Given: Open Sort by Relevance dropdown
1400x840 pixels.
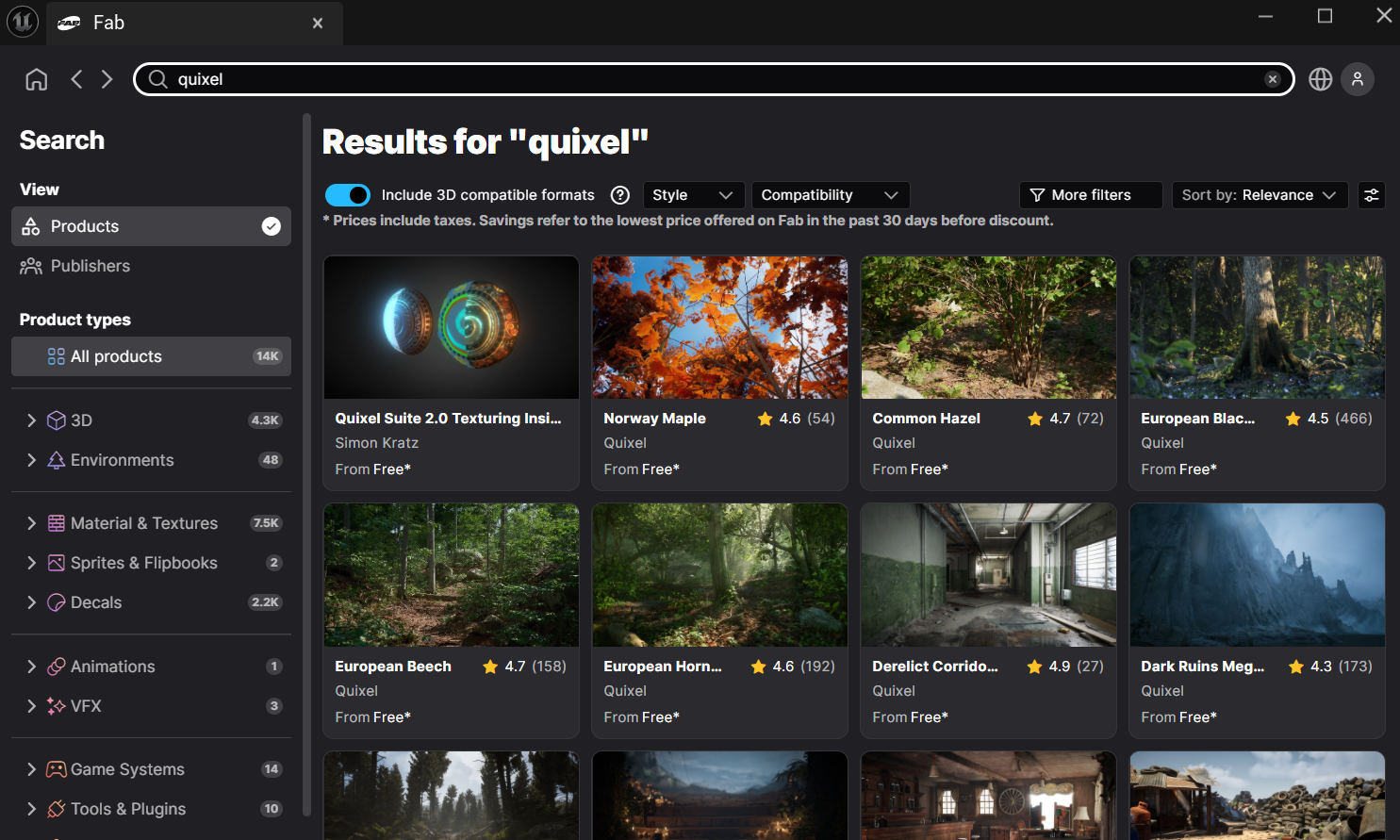Looking at the screenshot, I should click(x=1259, y=195).
